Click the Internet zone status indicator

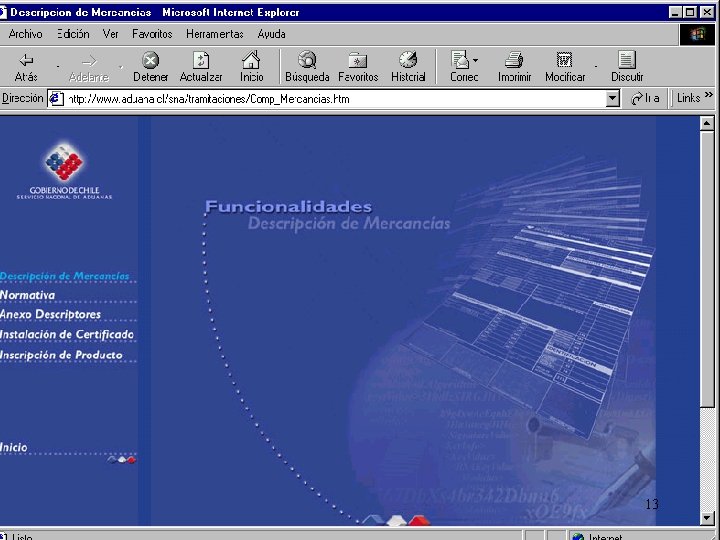643,536
